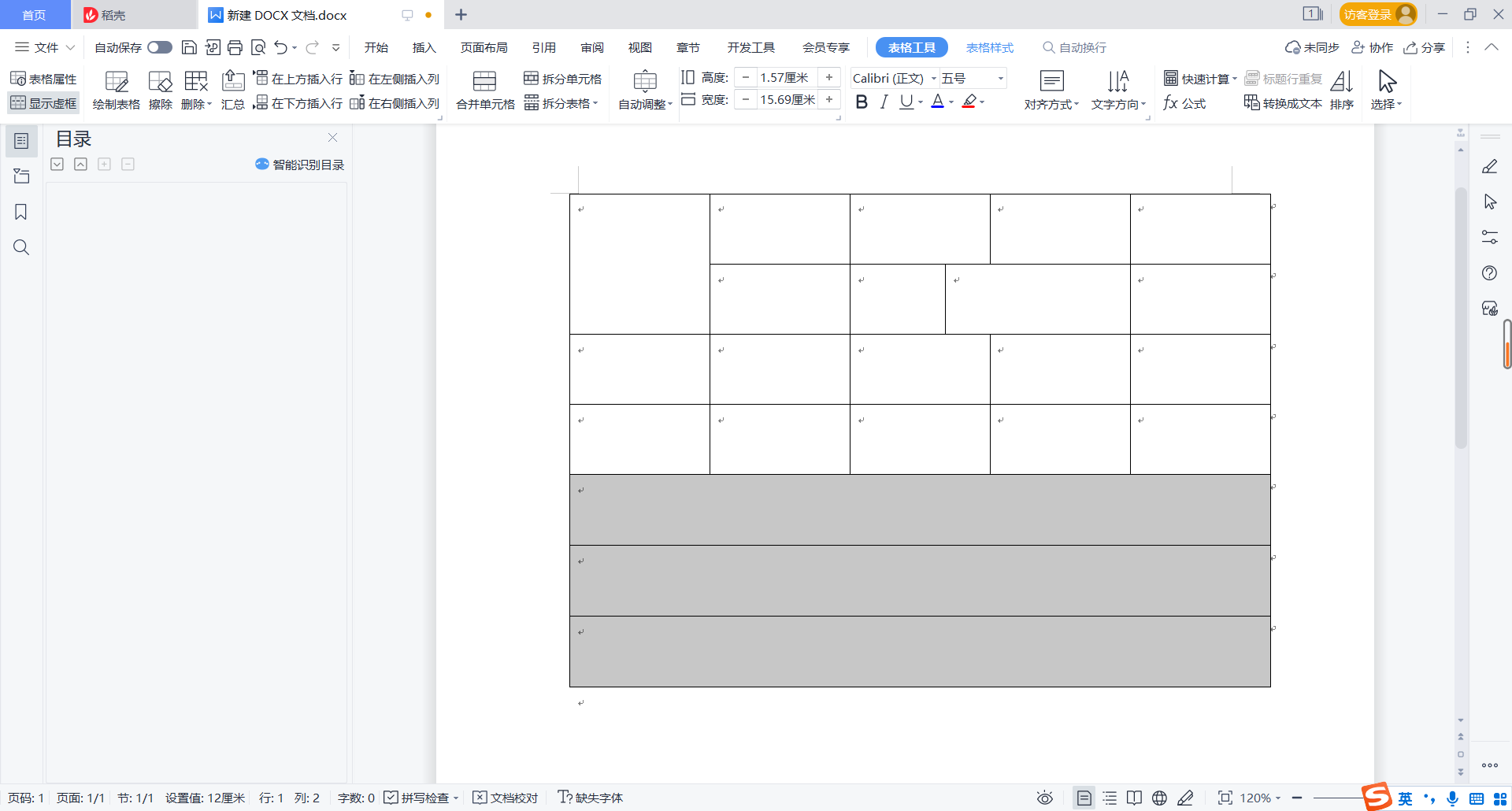
Task: Open Table Properties (表格属性)
Action: (x=43, y=79)
